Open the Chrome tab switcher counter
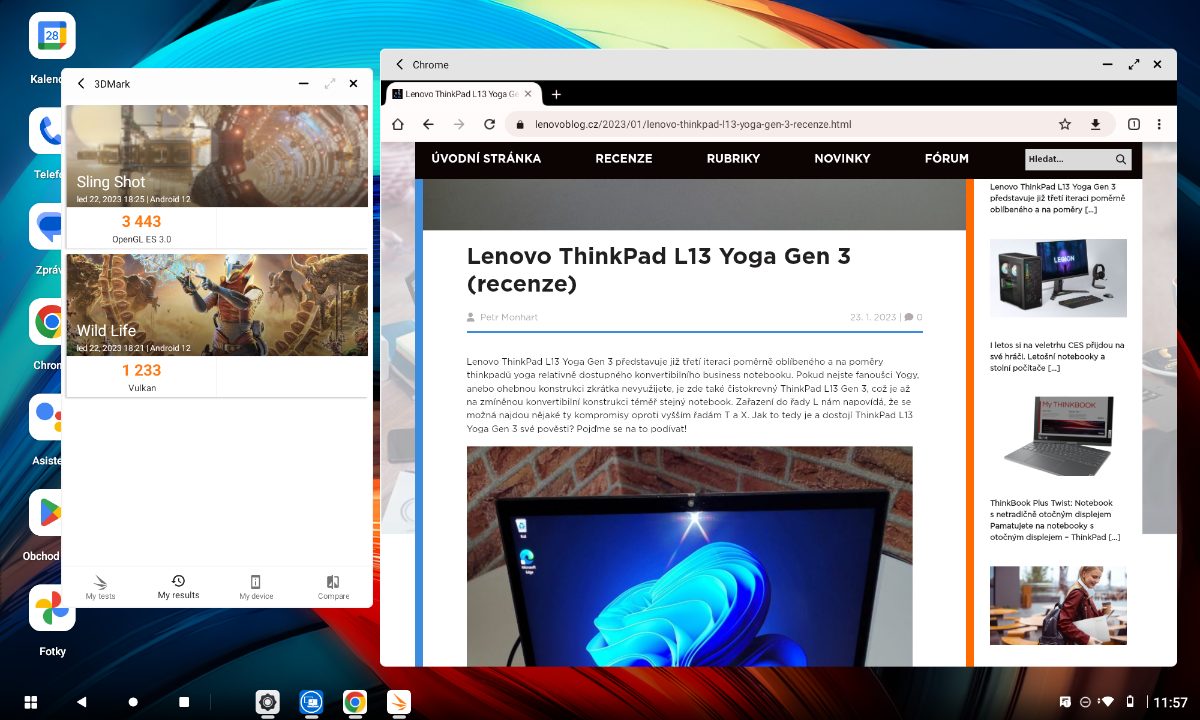 click(x=1134, y=124)
